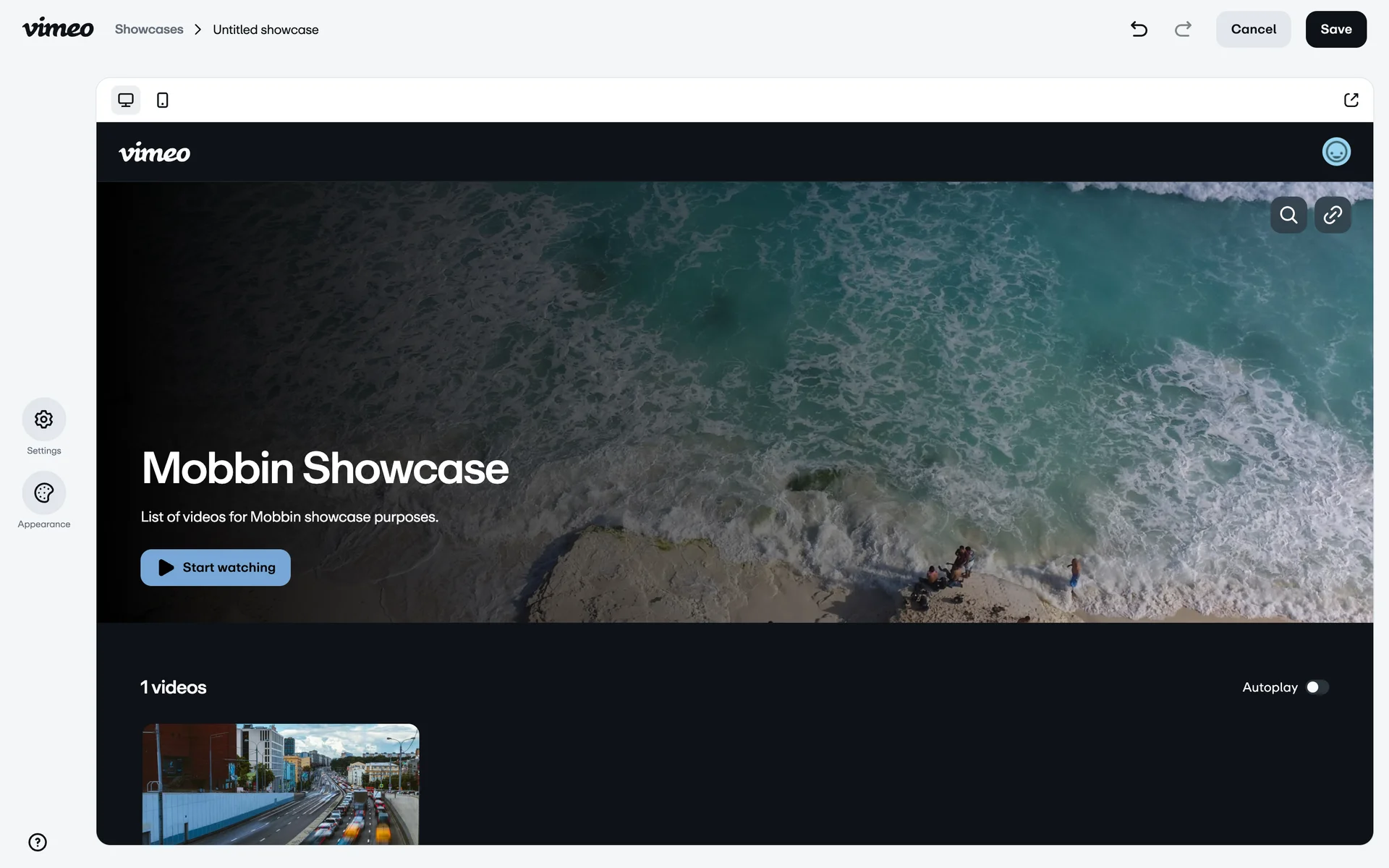Switch to mobile preview mode
The width and height of the screenshot is (1389, 868).
click(163, 100)
